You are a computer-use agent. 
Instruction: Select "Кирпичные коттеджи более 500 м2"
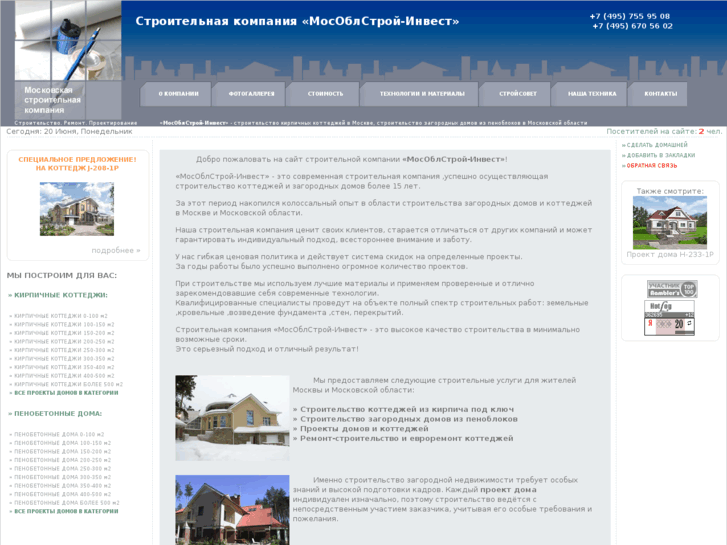[69, 385]
